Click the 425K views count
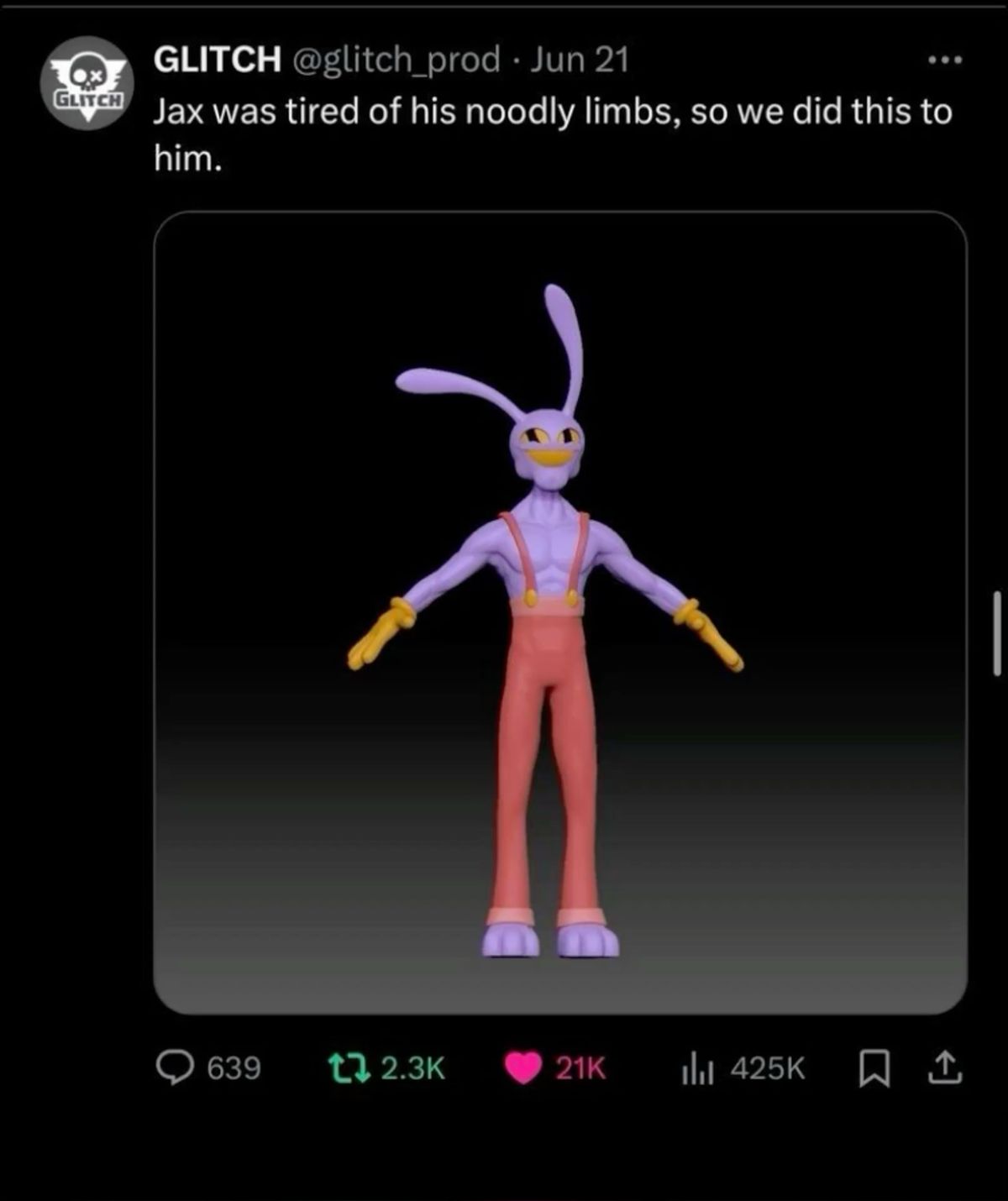Viewport: 1008px width, 1201px height. pos(768,1069)
